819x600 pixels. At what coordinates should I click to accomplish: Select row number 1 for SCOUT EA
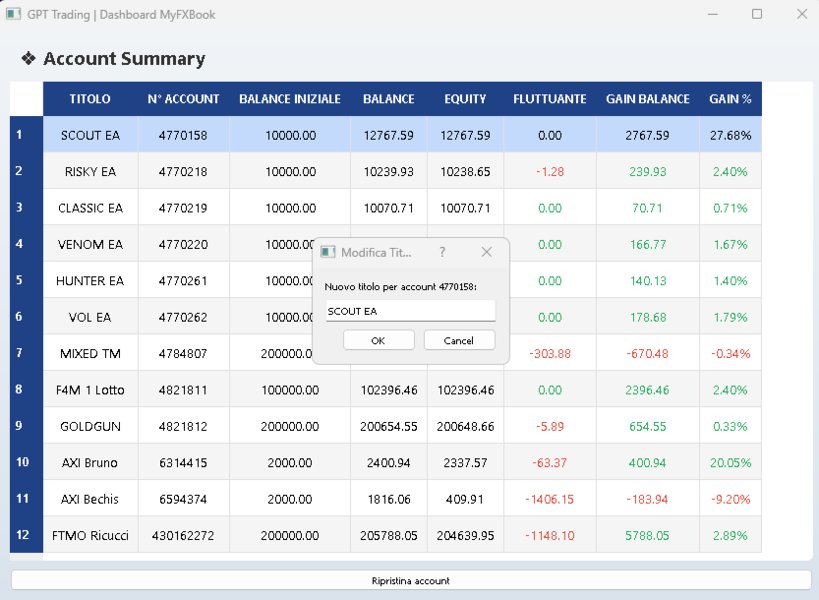(x=24, y=134)
